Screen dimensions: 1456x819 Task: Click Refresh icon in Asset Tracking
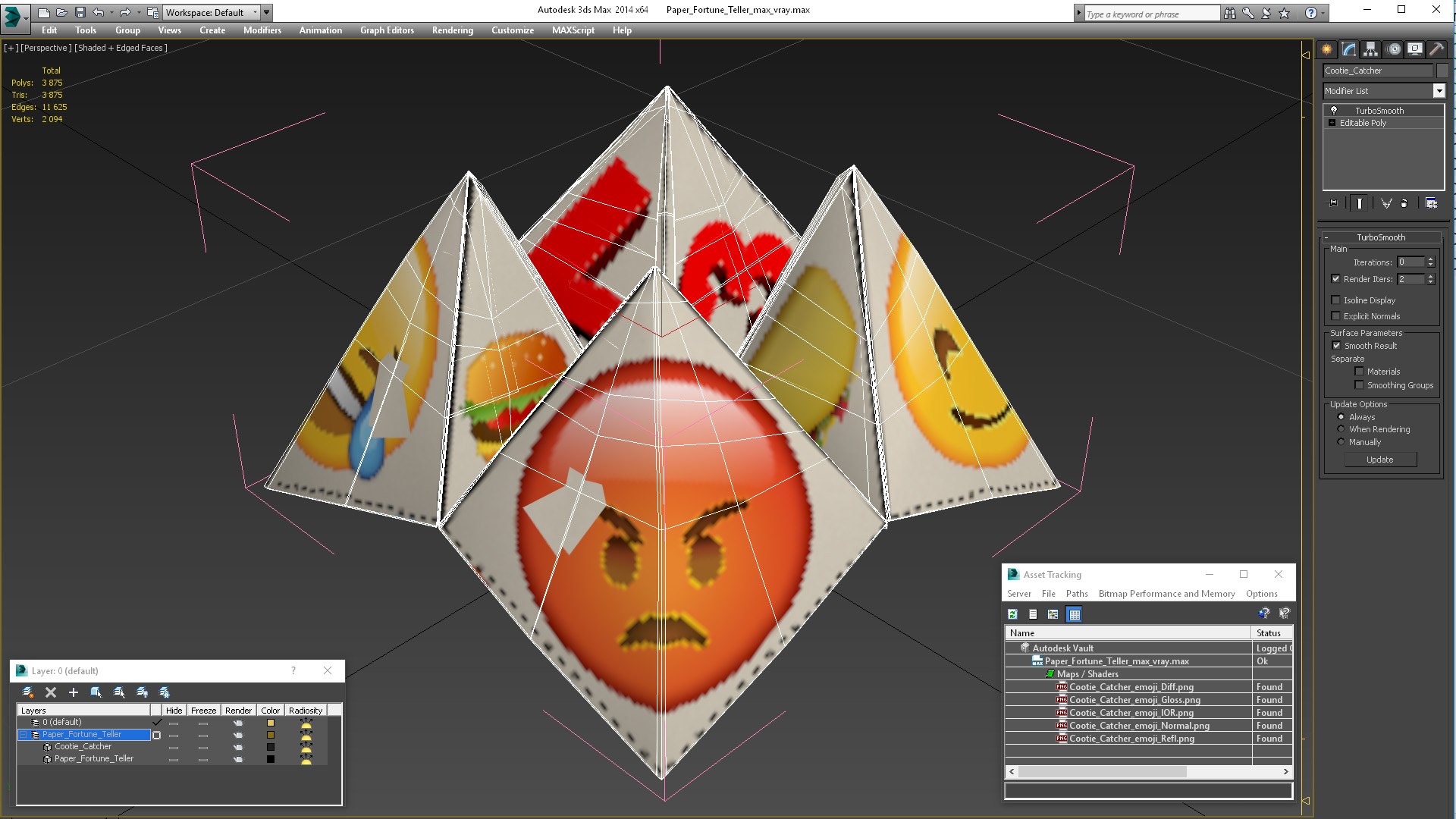pyautogui.click(x=1013, y=614)
